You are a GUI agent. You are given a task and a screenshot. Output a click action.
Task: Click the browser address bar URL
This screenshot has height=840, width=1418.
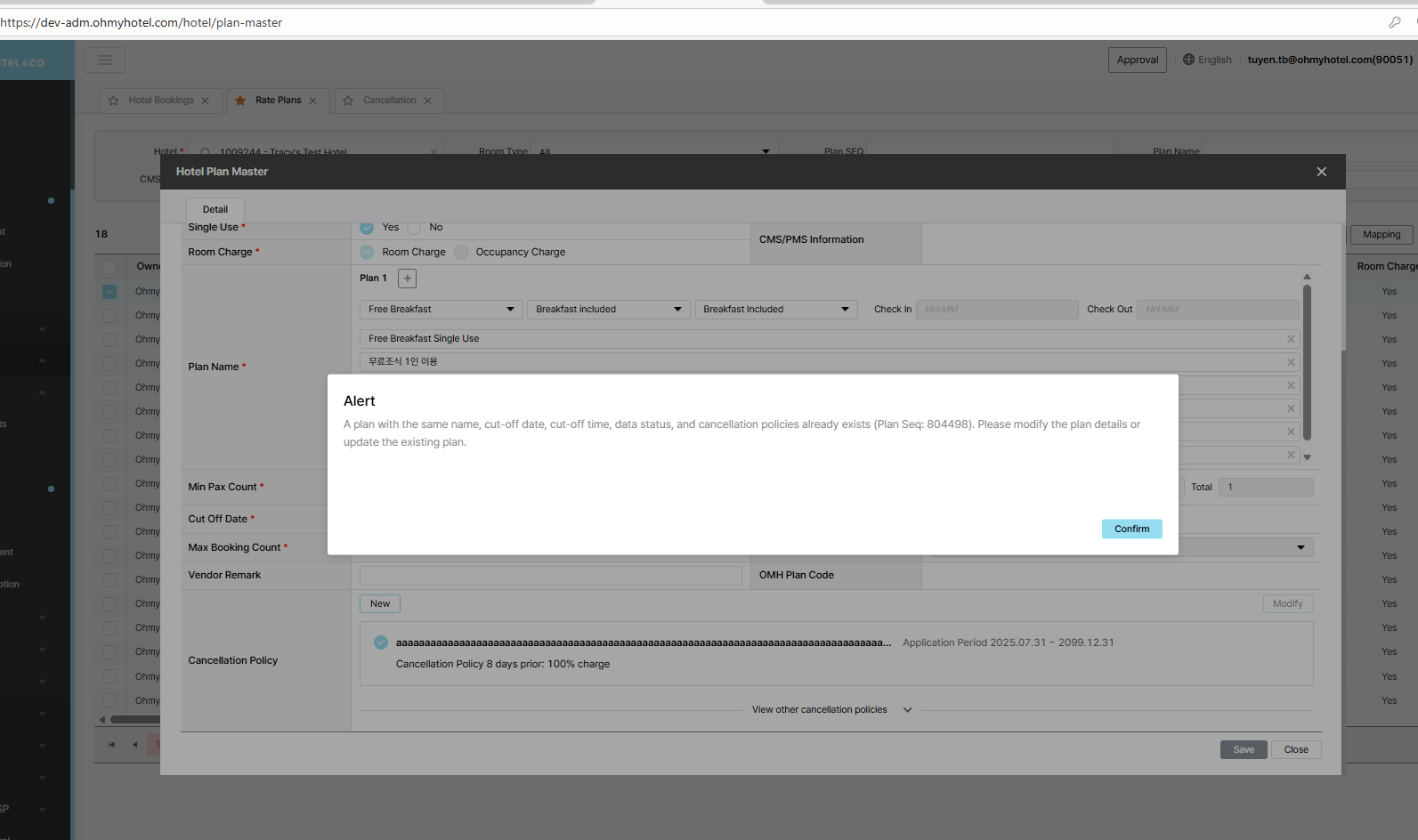[x=142, y=22]
